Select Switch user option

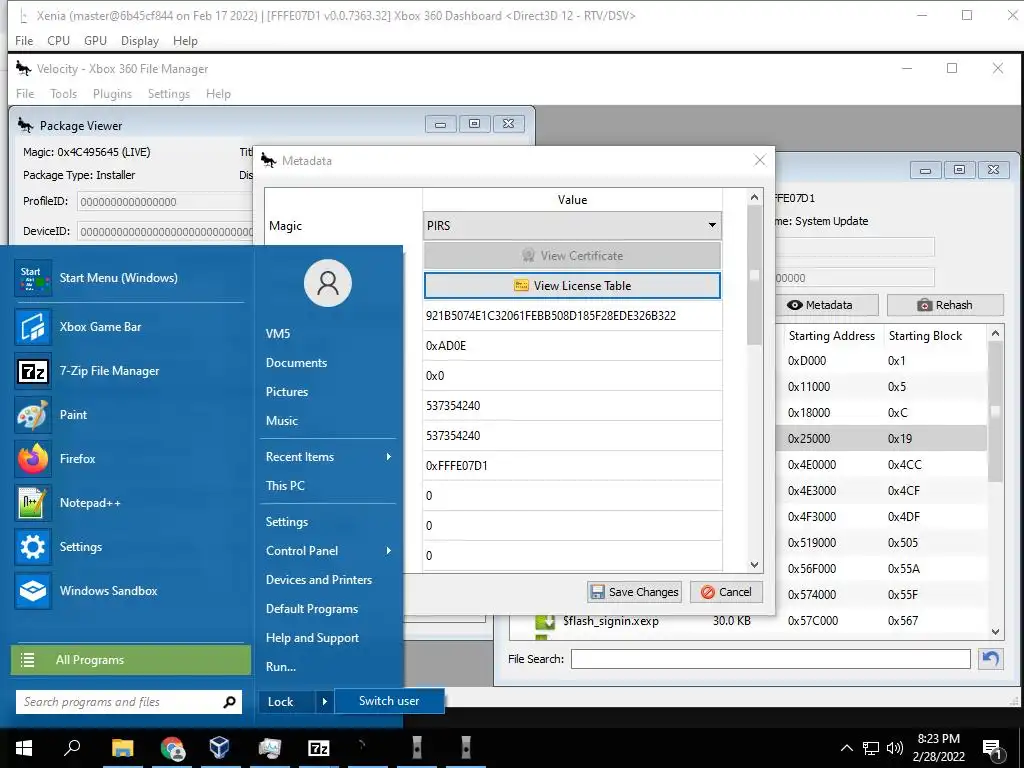click(389, 701)
